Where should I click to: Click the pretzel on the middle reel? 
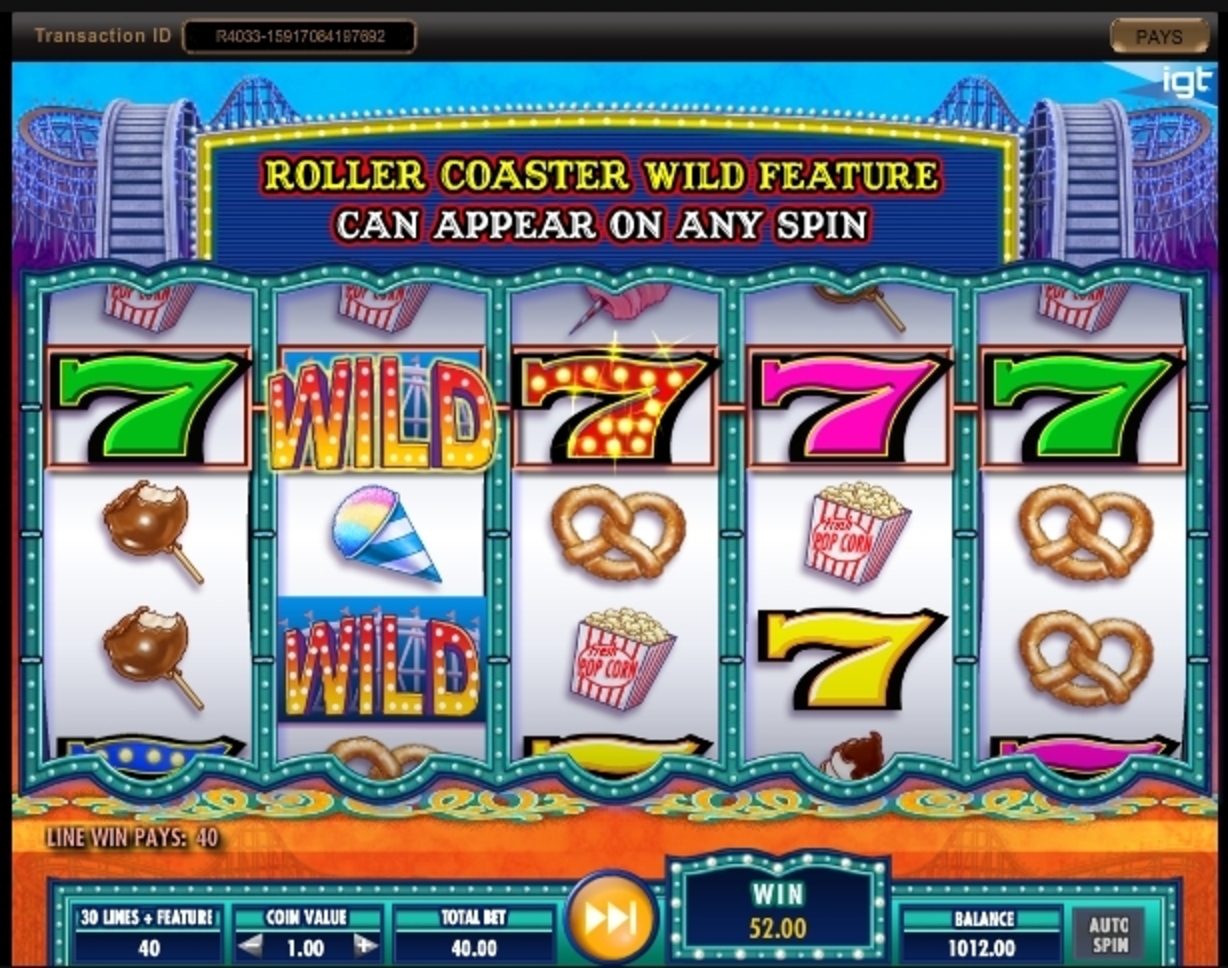click(x=619, y=531)
